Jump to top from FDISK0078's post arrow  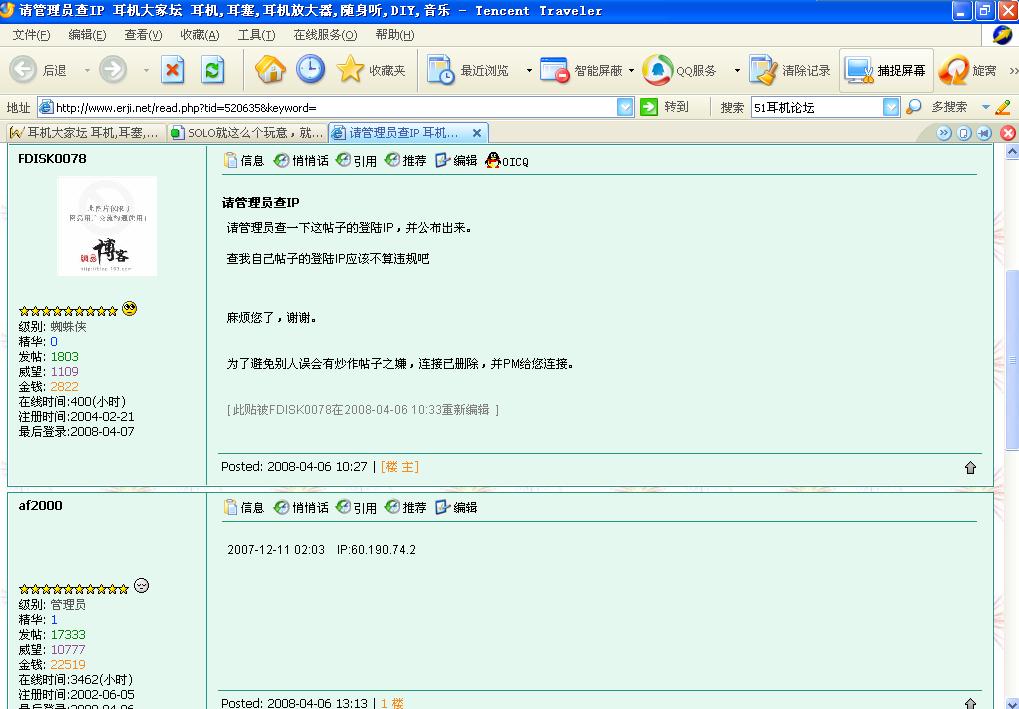point(970,467)
